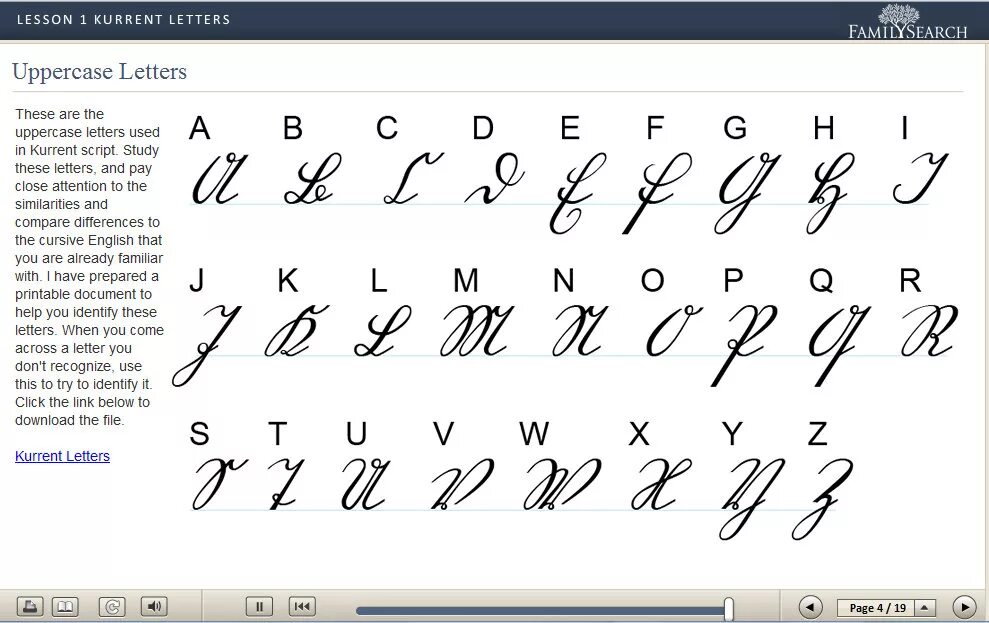Click the Kurrent script letter under D
The width and height of the screenshot is (989, 623).
click(495, 178)
